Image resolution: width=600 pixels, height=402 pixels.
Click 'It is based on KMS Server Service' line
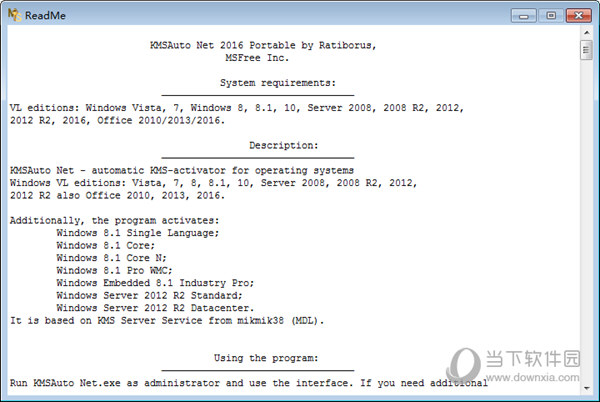click(167, 321)
